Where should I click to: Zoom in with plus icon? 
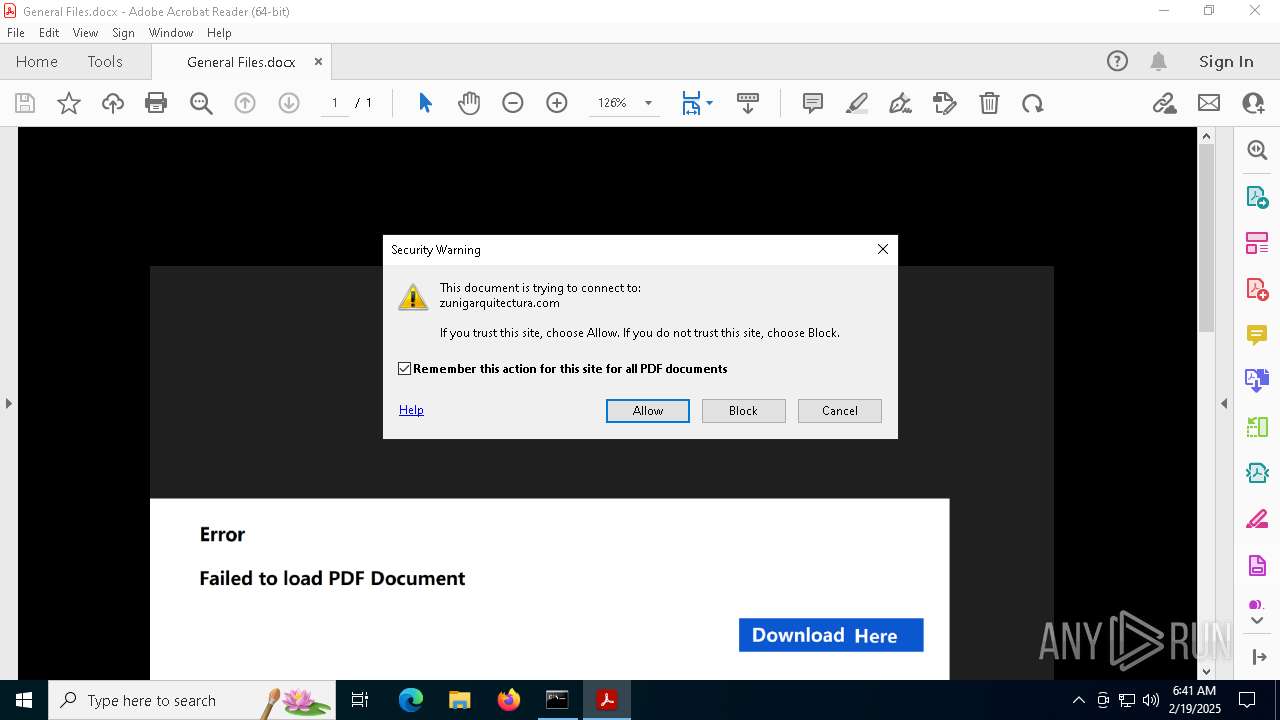(557, 103)
